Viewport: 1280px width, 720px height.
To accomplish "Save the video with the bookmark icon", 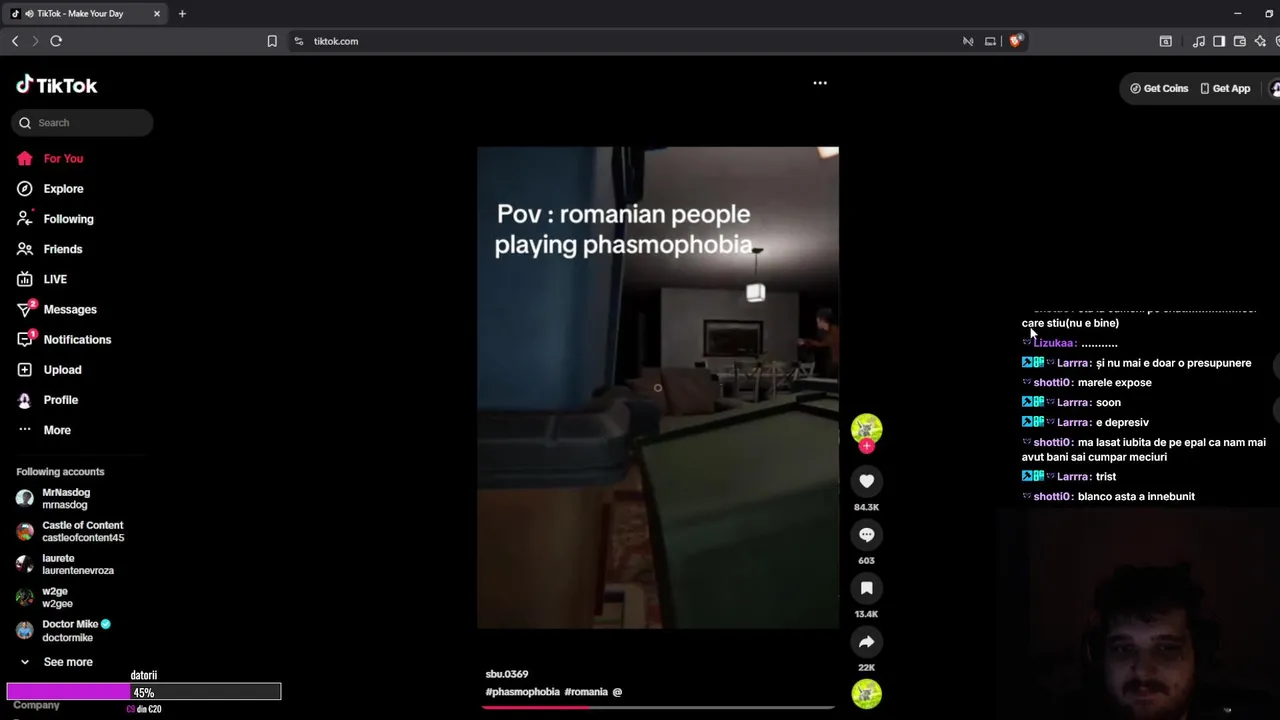I will (x=867, y=588).
